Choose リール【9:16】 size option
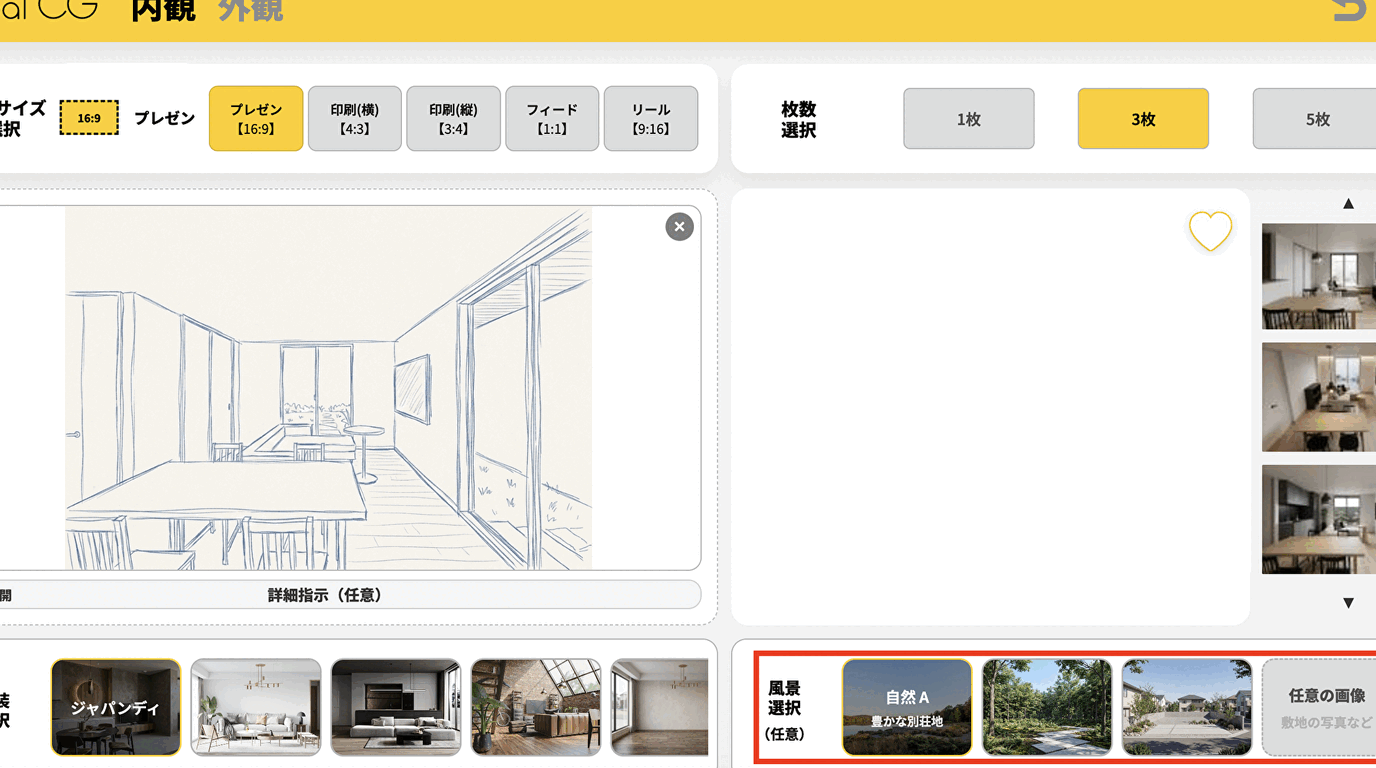 click(651, 119)
